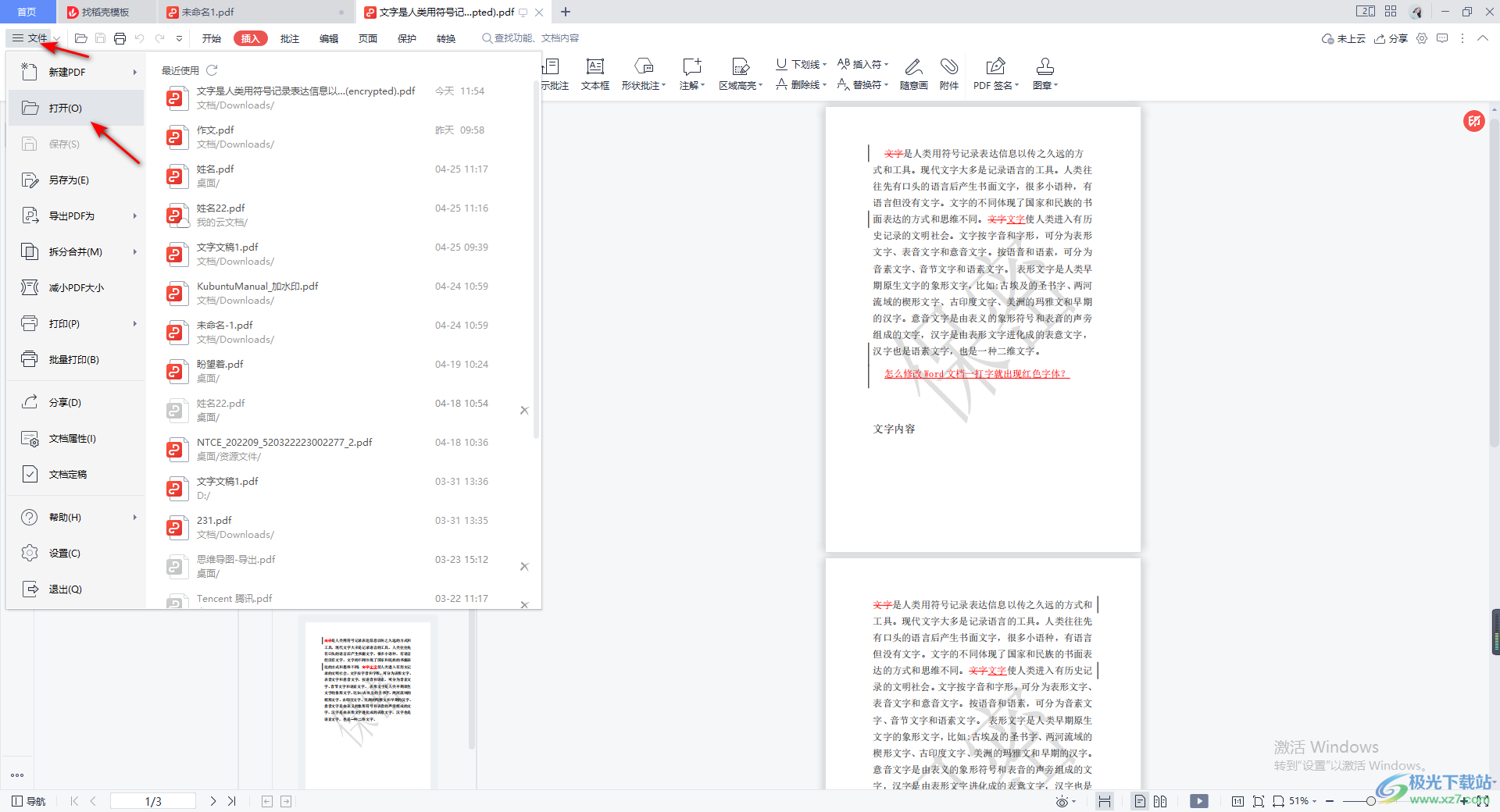Image resolution: width=1500 pixels, height=812 pixels.
Task: Click the refresh icon next to 最近使用
Action: pyautogui.click(x=212, y=70)
